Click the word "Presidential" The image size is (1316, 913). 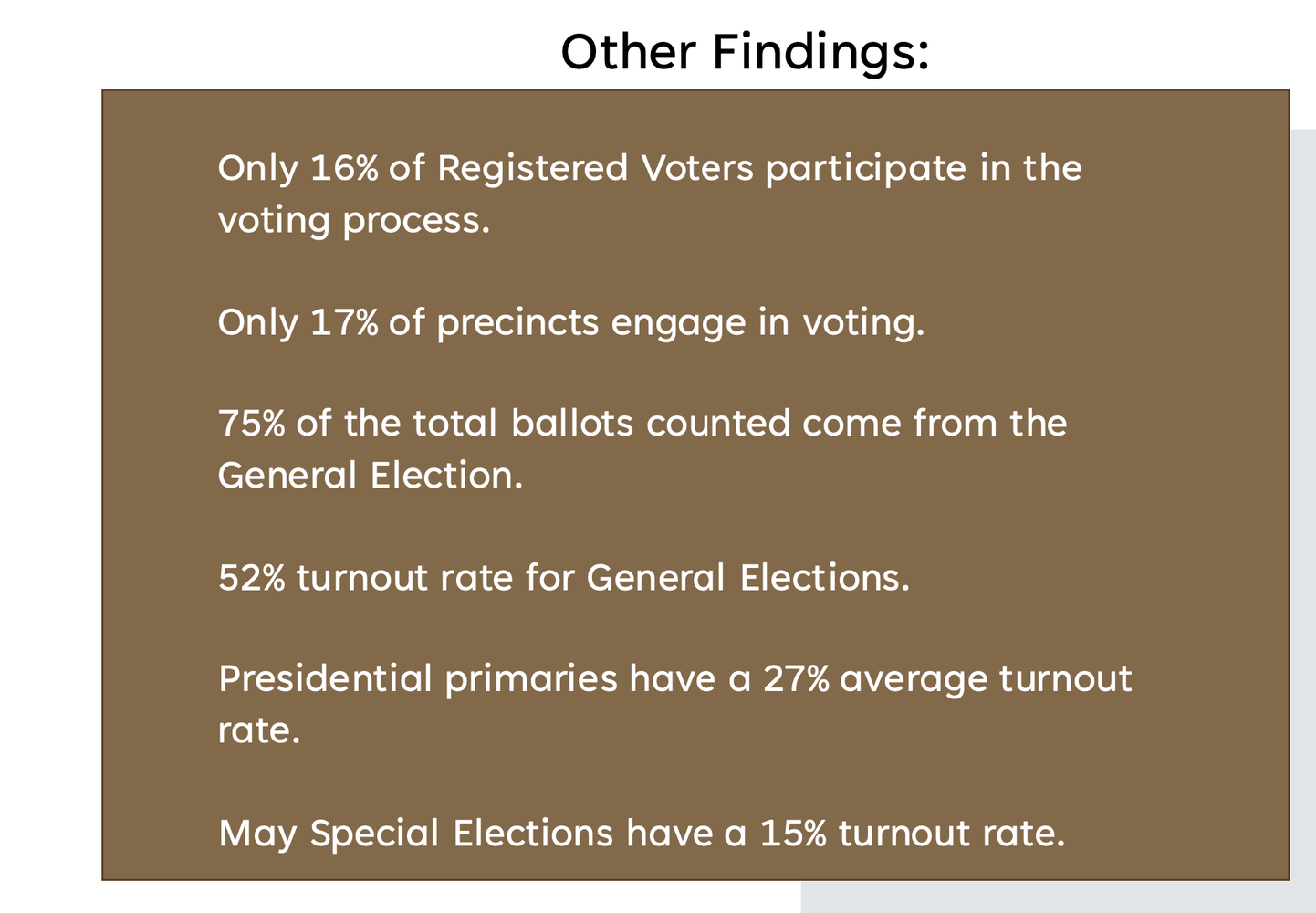pos(325,679)
